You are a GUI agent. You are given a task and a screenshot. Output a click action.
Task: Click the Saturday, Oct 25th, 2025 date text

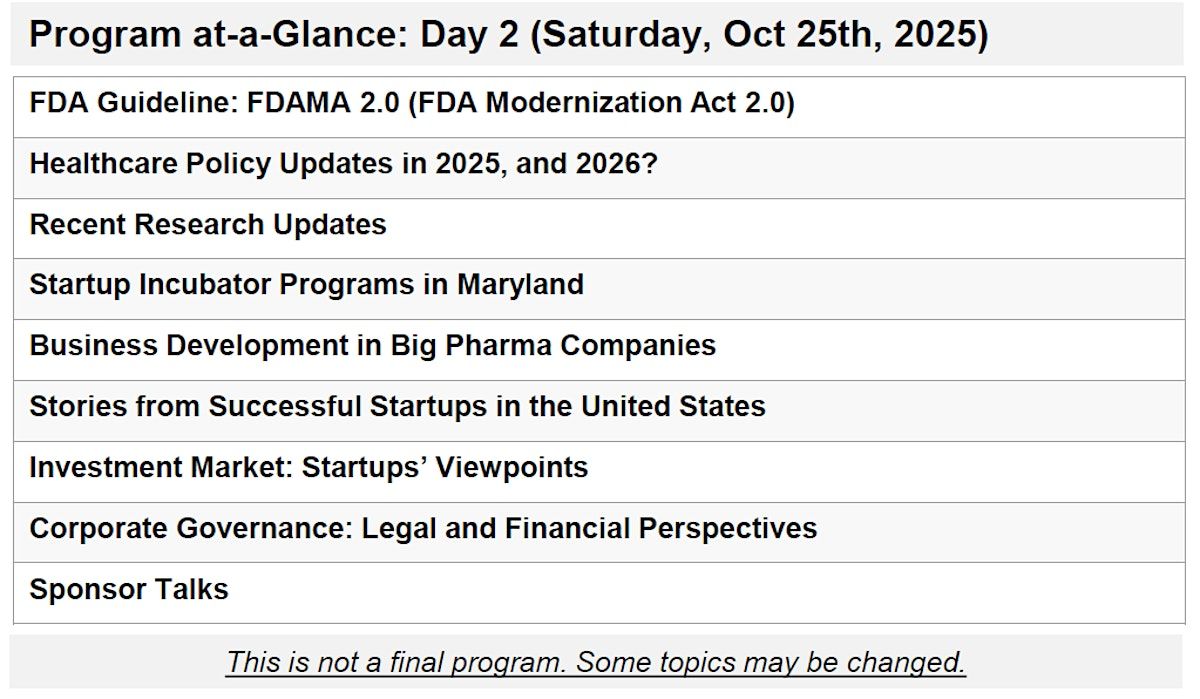[x=758, y=35]
